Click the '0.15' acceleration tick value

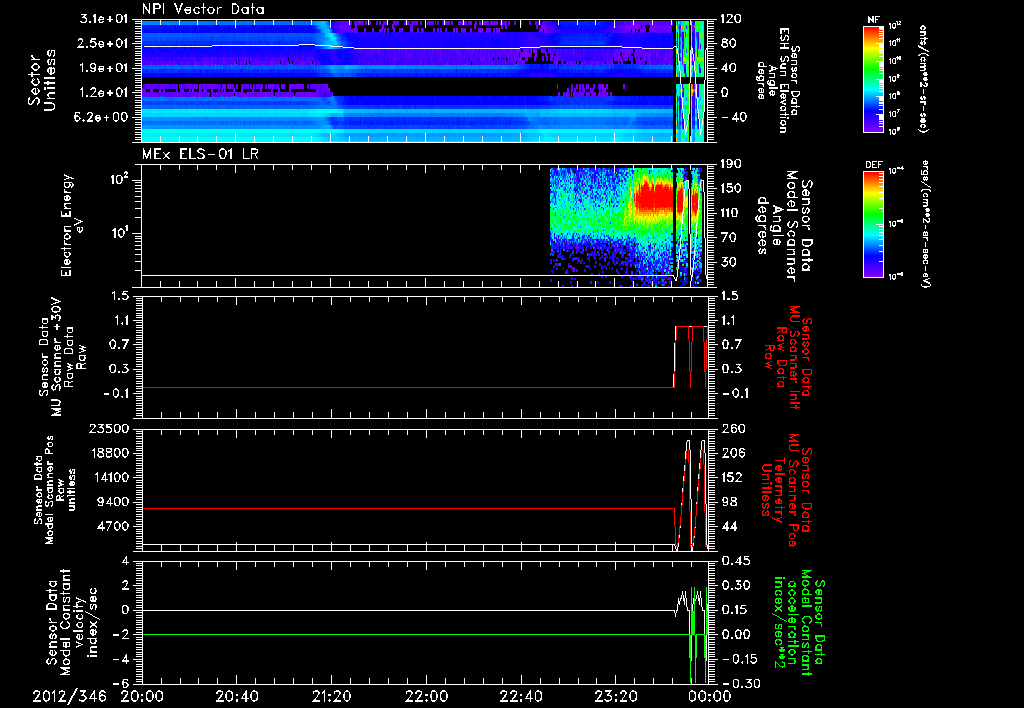click(735, 610)
